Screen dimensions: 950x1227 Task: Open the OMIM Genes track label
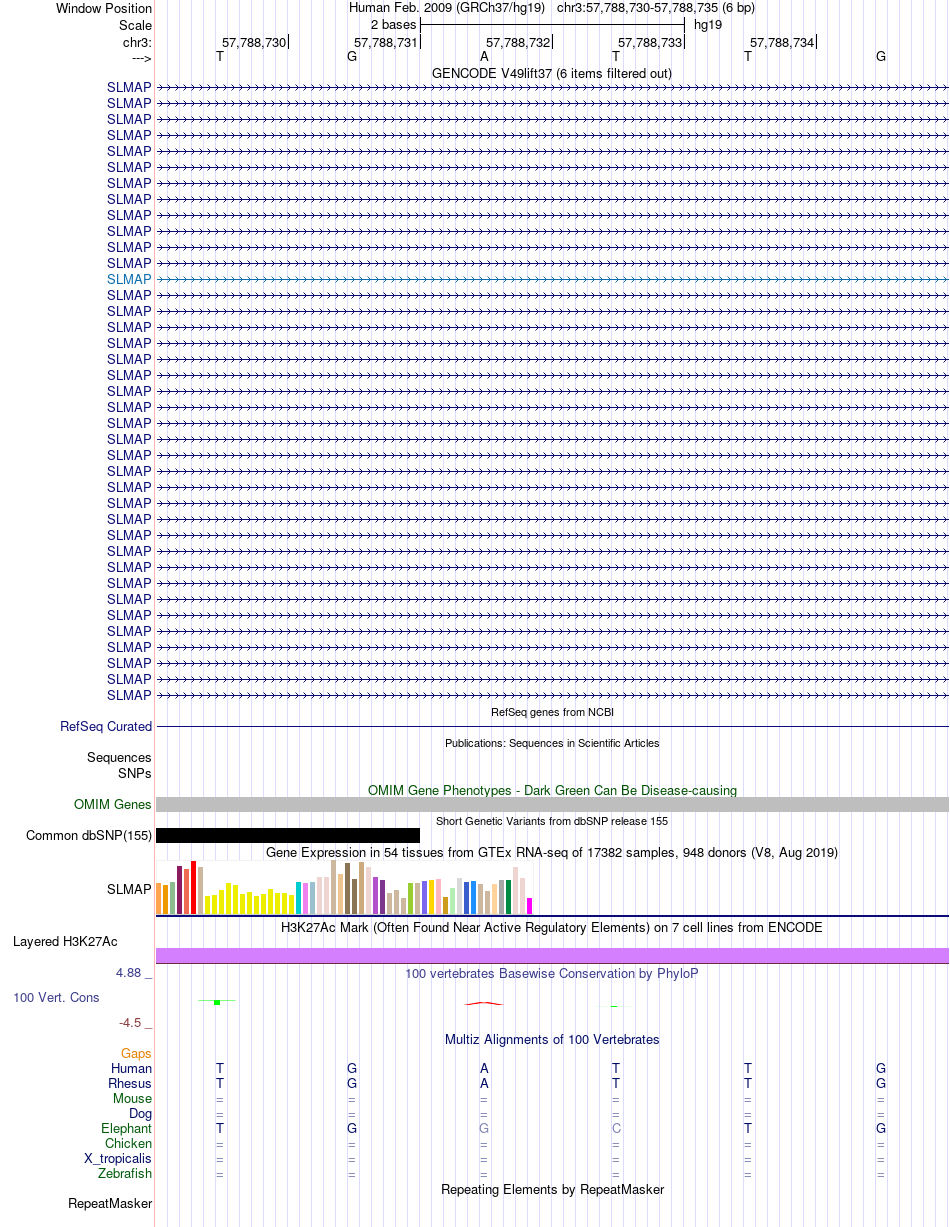tap(113, 805)
